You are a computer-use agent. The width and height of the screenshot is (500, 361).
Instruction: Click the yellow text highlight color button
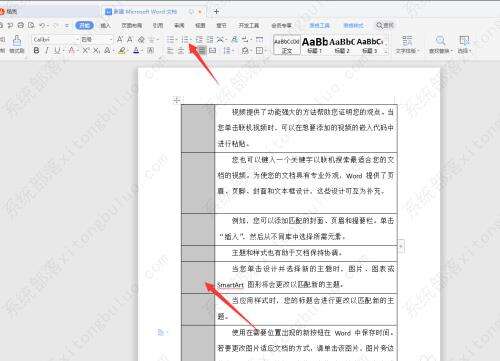[x=122, y=50]
